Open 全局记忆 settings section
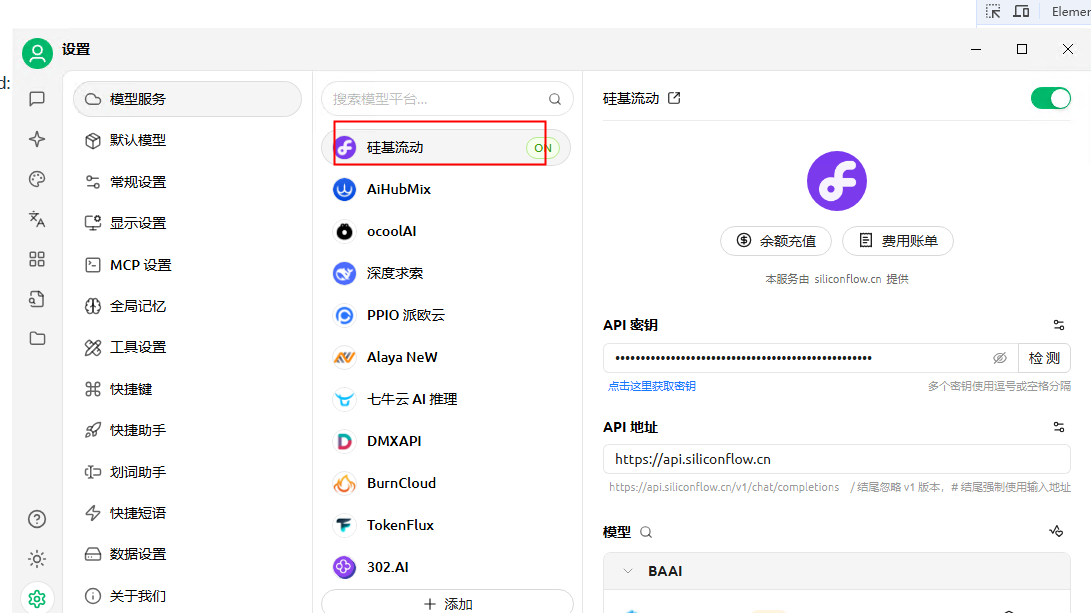1091x613 pixels. pos(187,306)
